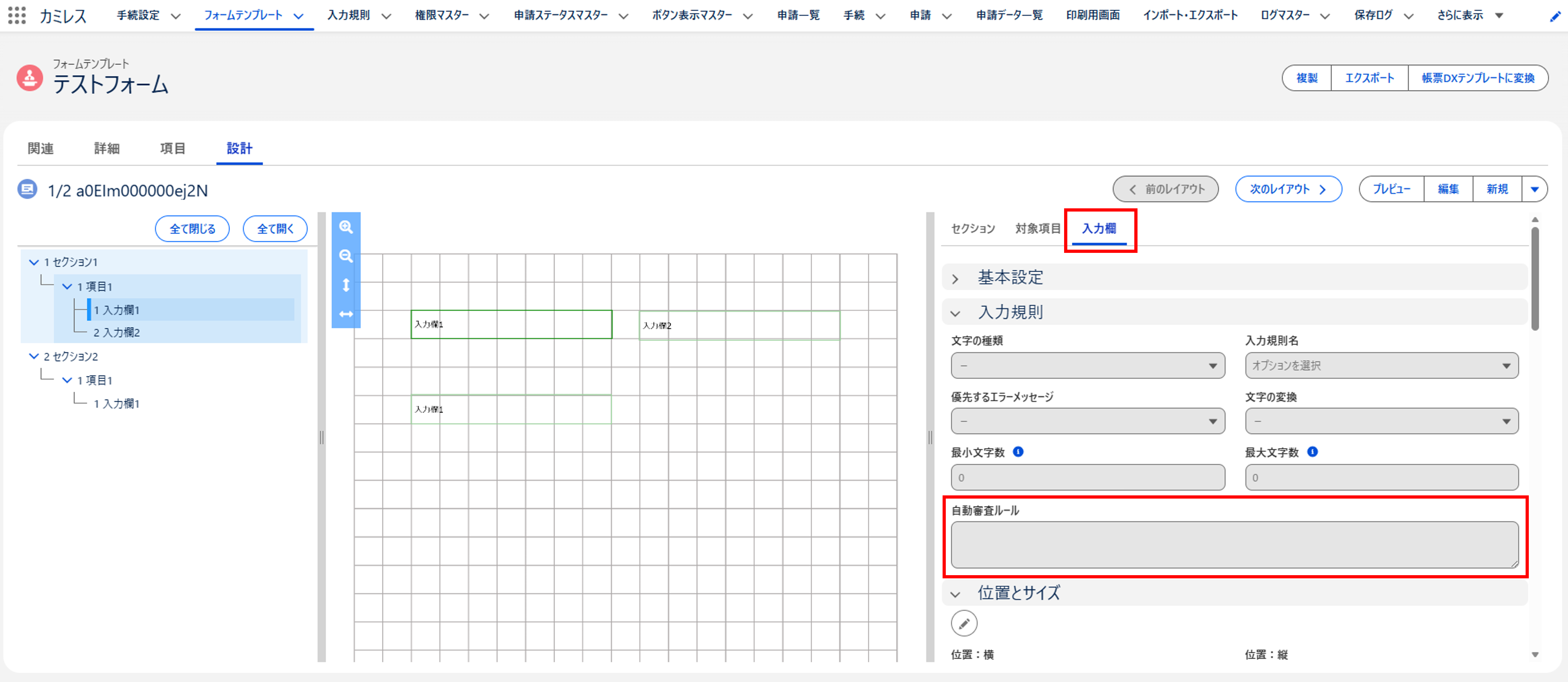Switch to the 項目 tab
This screenshot has width=1568, height=682.
click(x=172, y=149)
